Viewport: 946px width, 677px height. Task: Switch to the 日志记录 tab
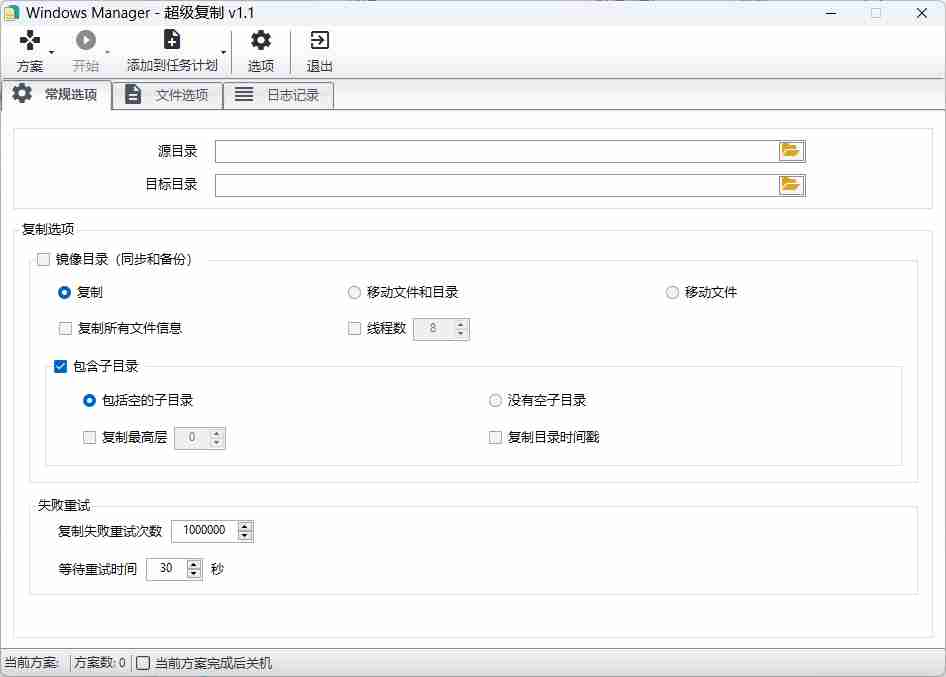click(x=278, y=95)
